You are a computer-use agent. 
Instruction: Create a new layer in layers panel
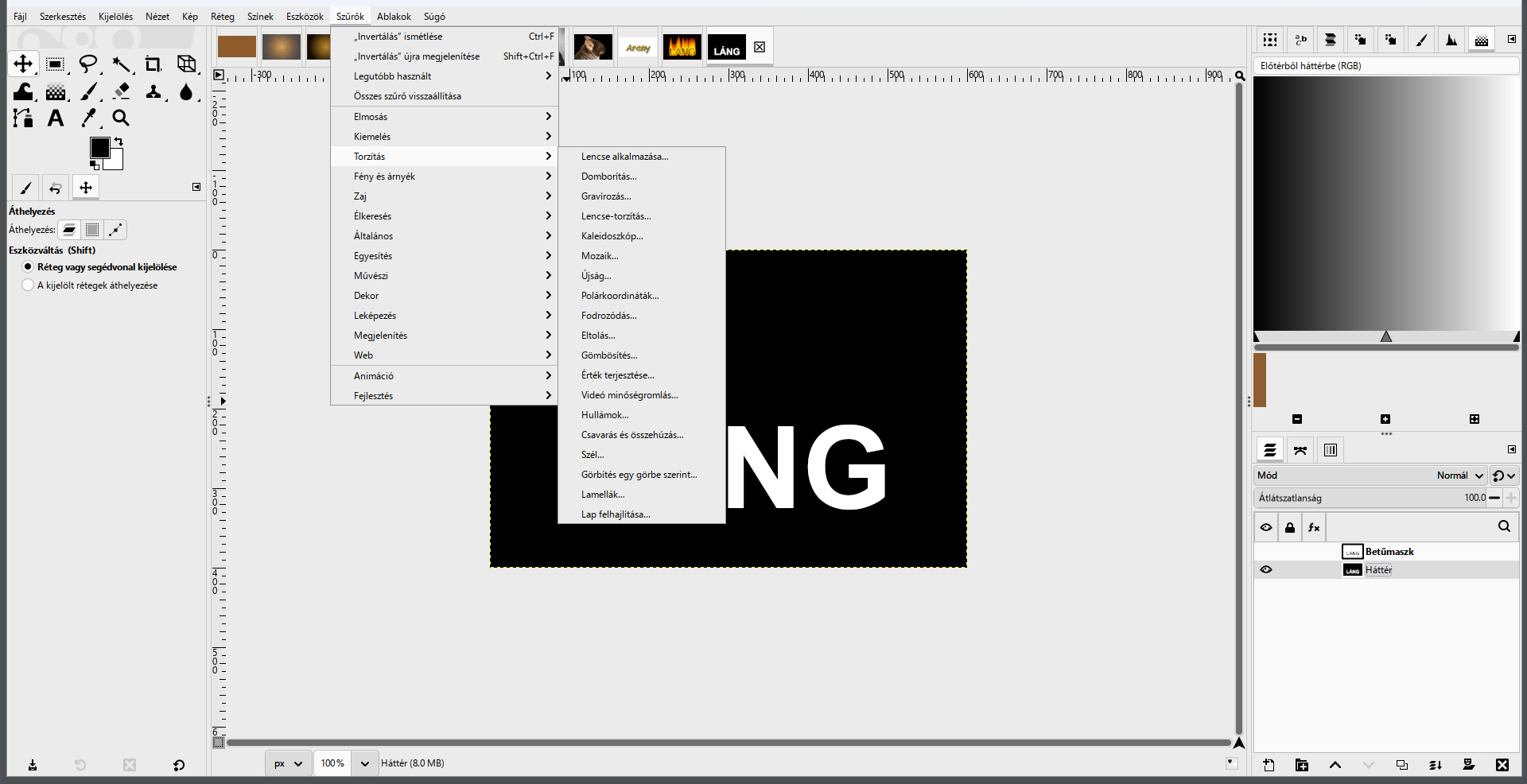1269,765
